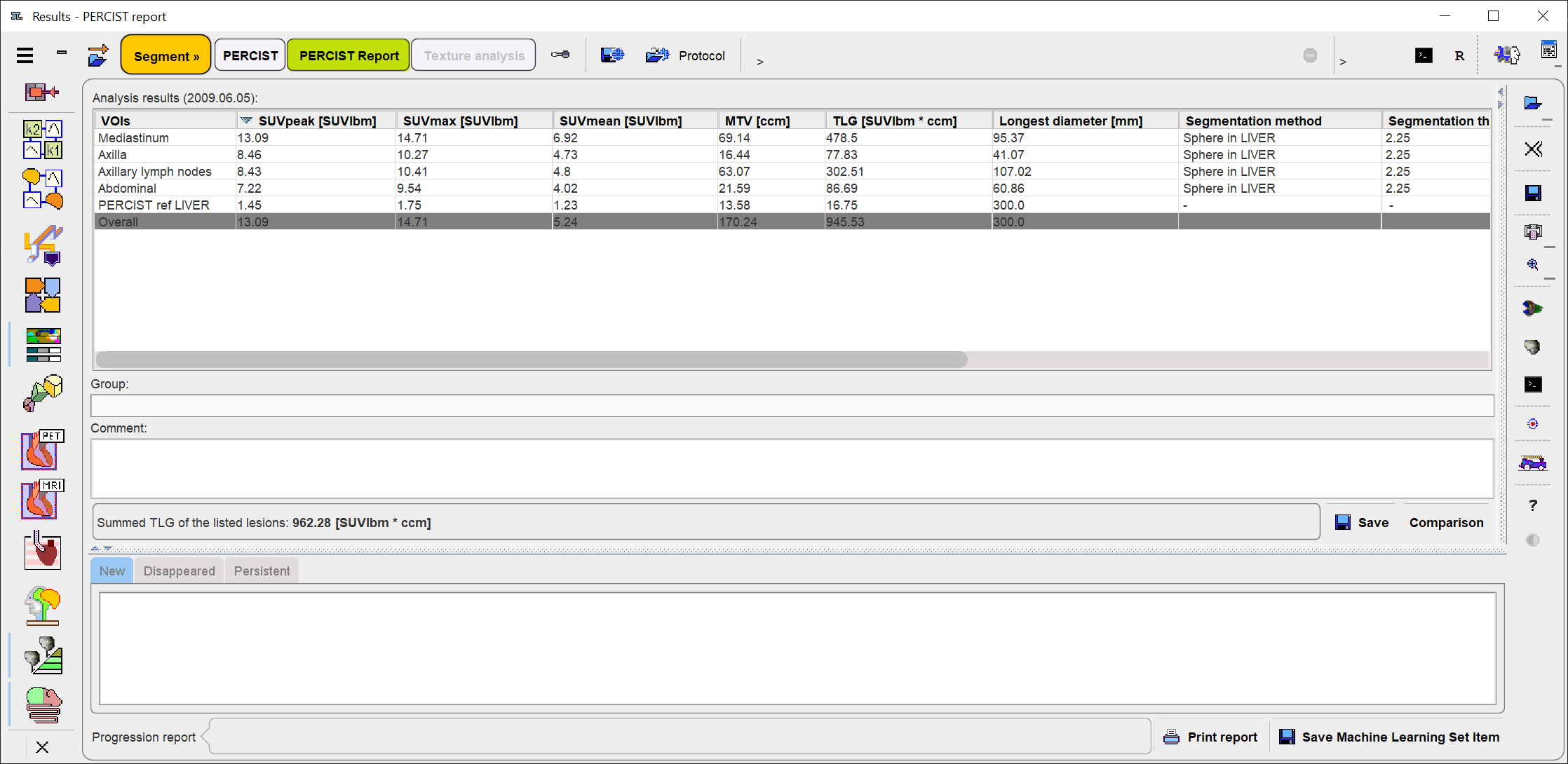Viewport: 1568px width, 764px height.
Task: Click the Comparison button
Action: click(1446, 522)
